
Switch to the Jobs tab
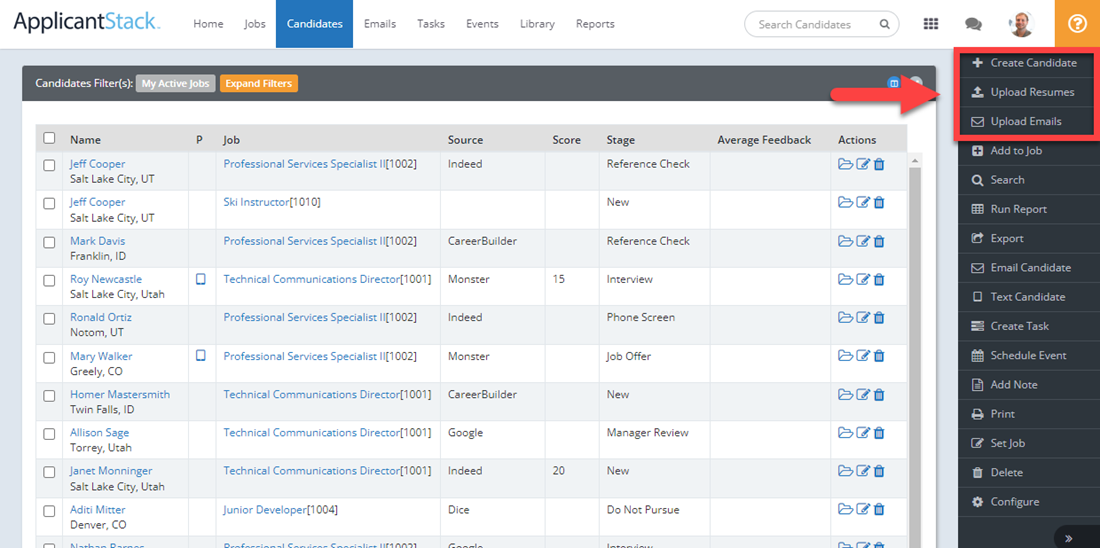click(x=255, y=24)
